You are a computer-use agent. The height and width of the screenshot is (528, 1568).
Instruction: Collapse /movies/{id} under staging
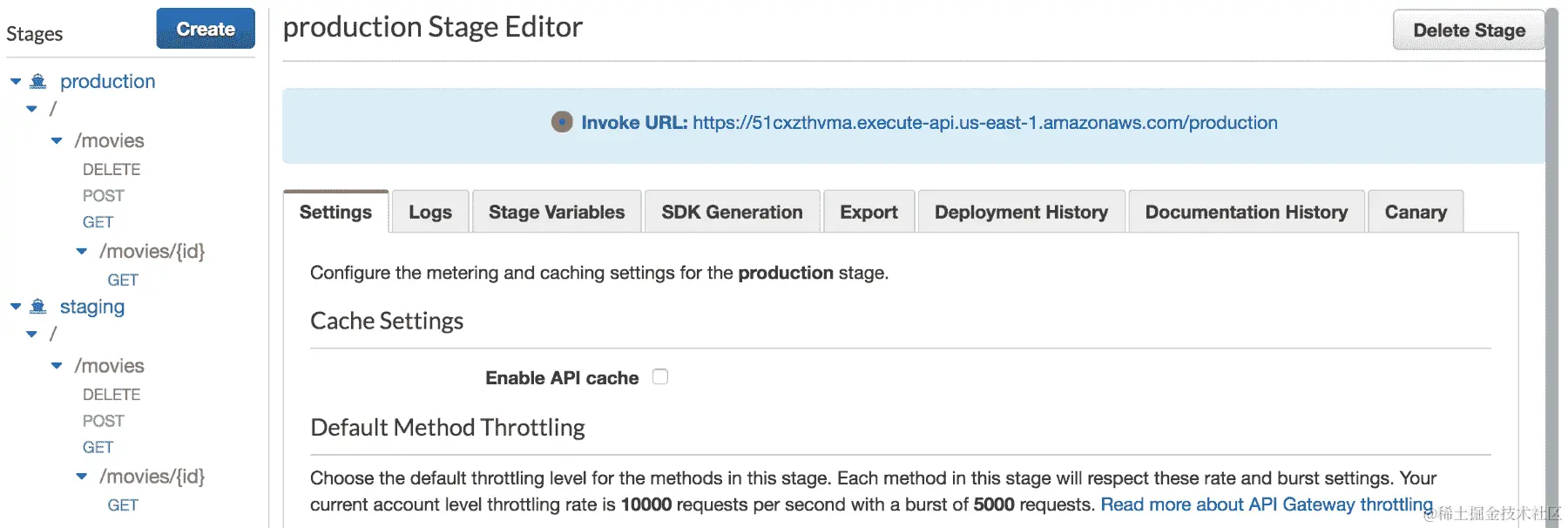click(82, 477)
